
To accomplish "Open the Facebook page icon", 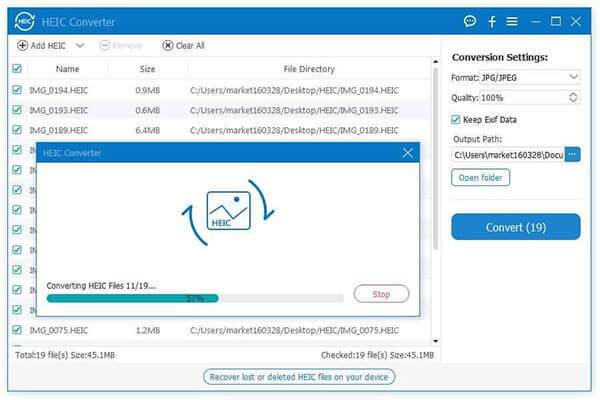I will [x=492, y=21].
